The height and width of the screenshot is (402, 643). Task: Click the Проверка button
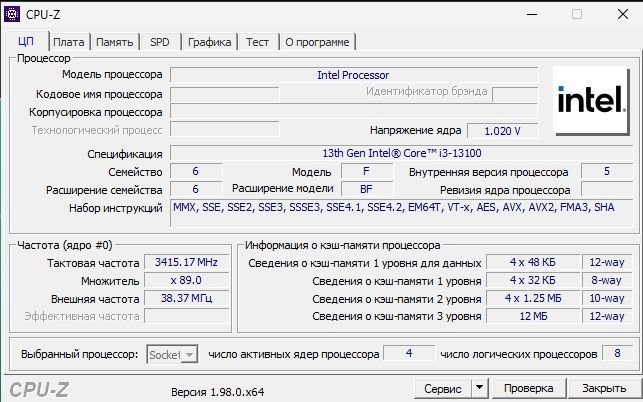click(528, 388)
